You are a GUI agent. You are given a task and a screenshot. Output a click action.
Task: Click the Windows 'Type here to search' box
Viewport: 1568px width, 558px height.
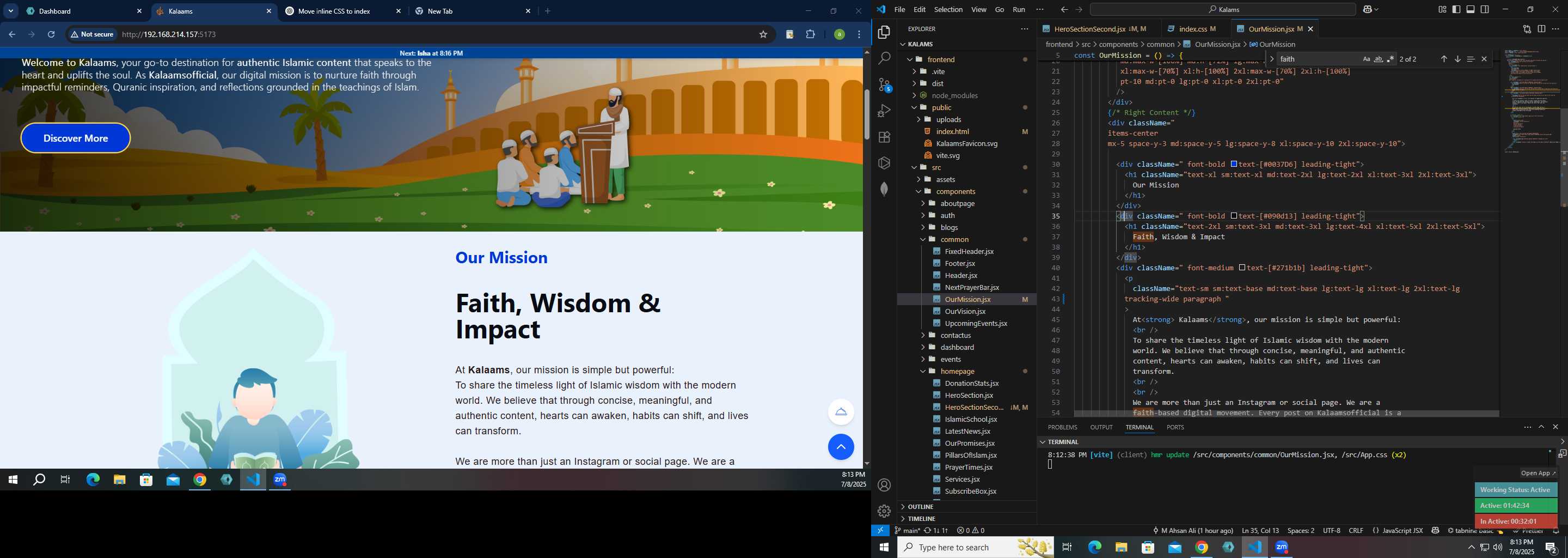[975, 548]
